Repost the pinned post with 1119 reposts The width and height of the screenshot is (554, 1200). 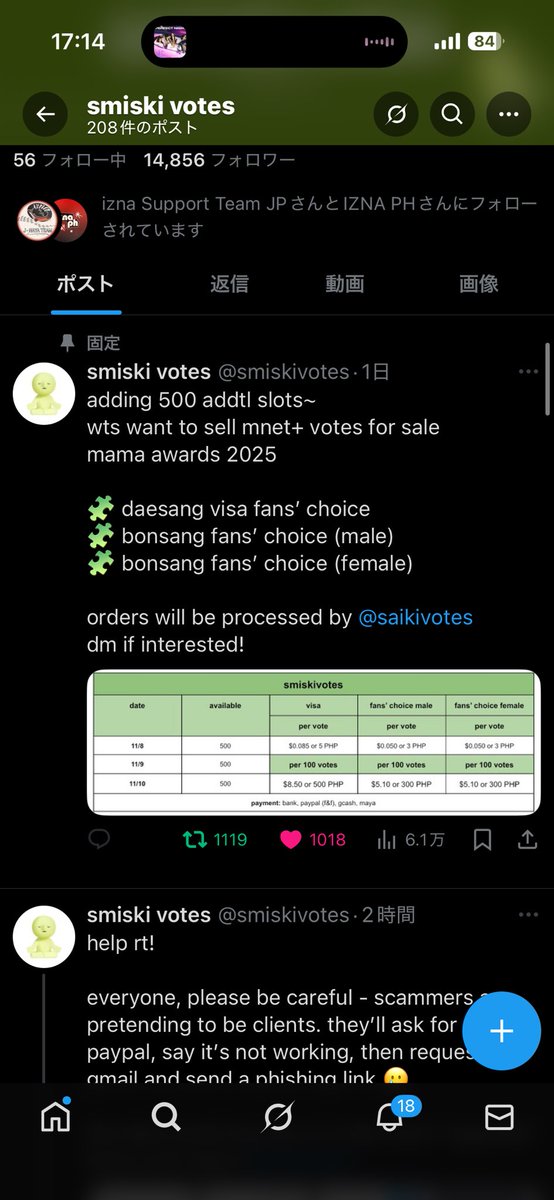click(214, 840)
